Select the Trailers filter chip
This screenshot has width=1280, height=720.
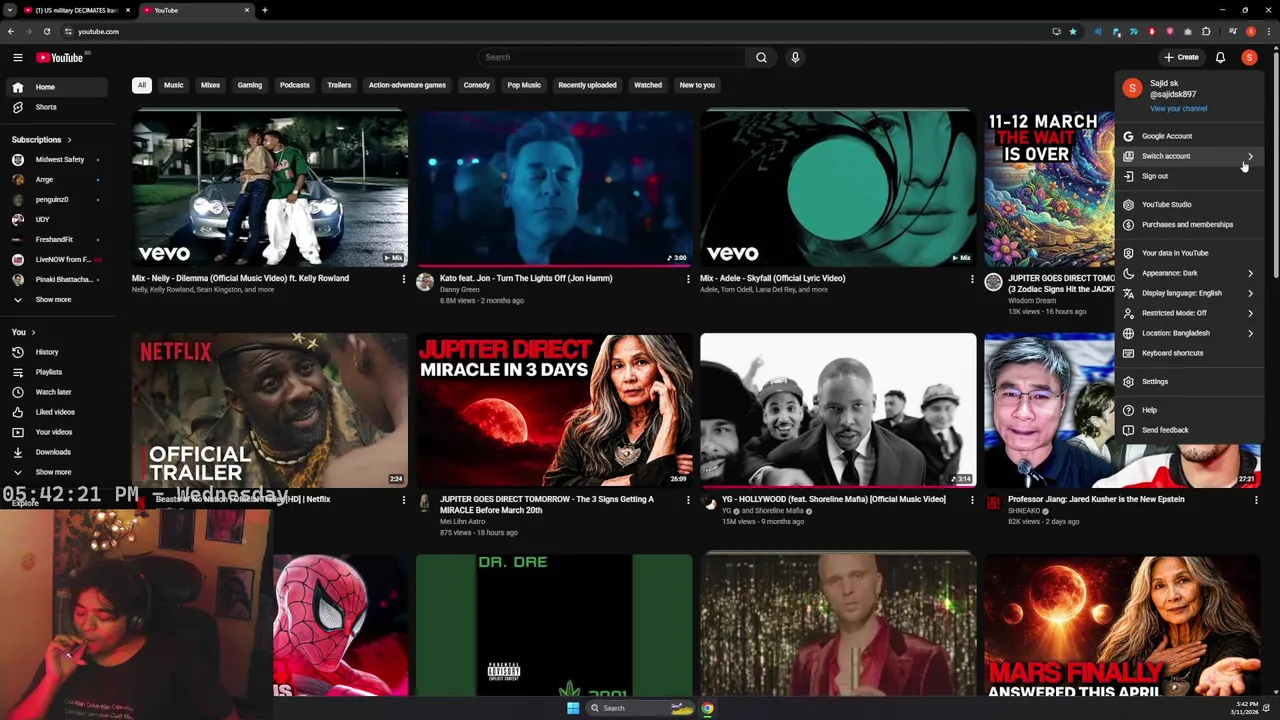pos(339,85)
